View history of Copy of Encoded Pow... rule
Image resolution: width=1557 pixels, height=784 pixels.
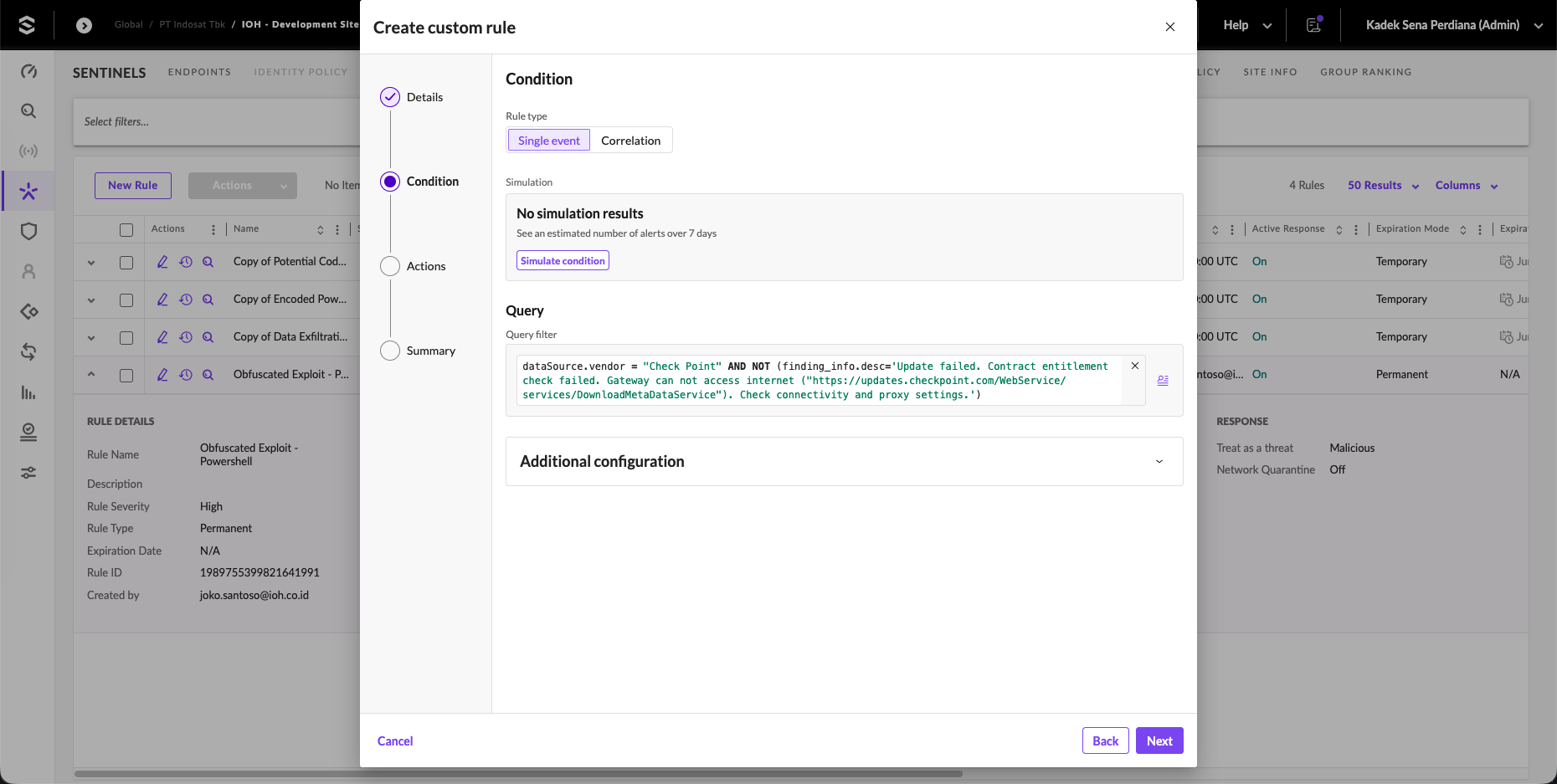click(x=186, y=300)
